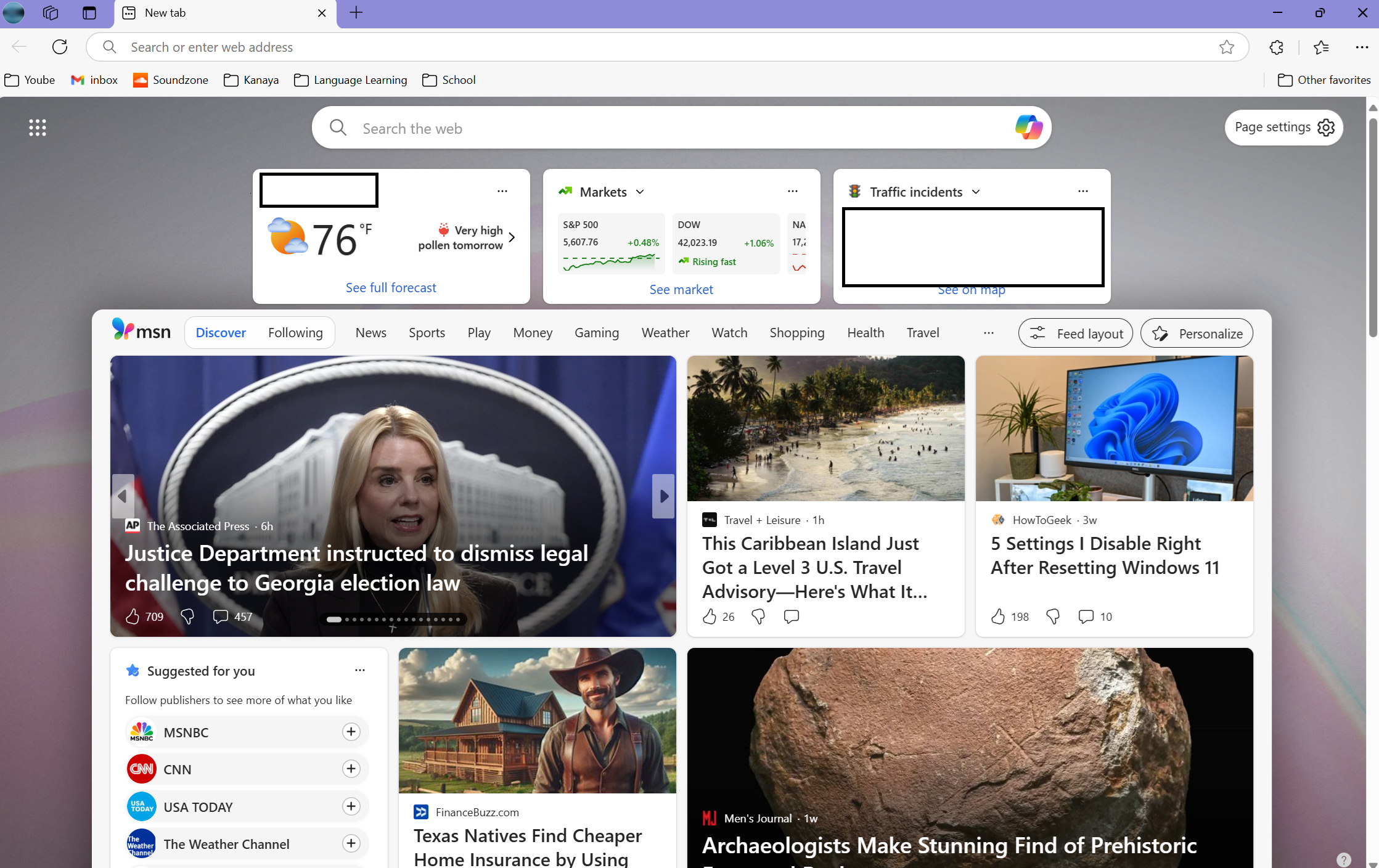Click the Feed layout icon
The image size is (1379, 868).
(x=1038, y=333)
